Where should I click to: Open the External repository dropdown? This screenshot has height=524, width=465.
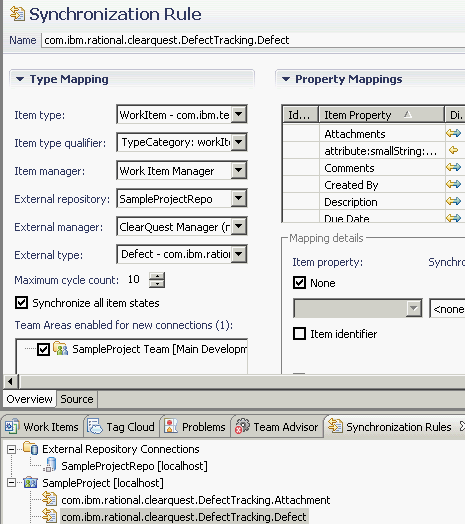239,199
